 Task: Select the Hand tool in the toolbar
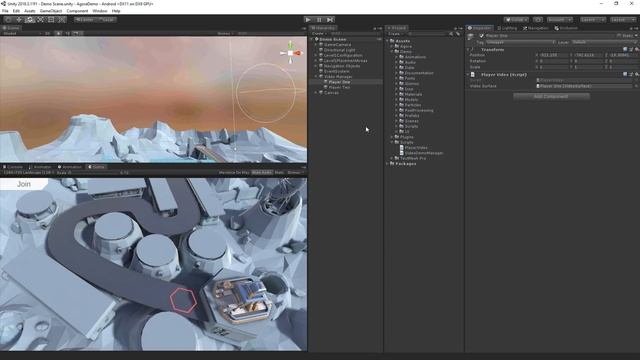(x=8, y=20)
